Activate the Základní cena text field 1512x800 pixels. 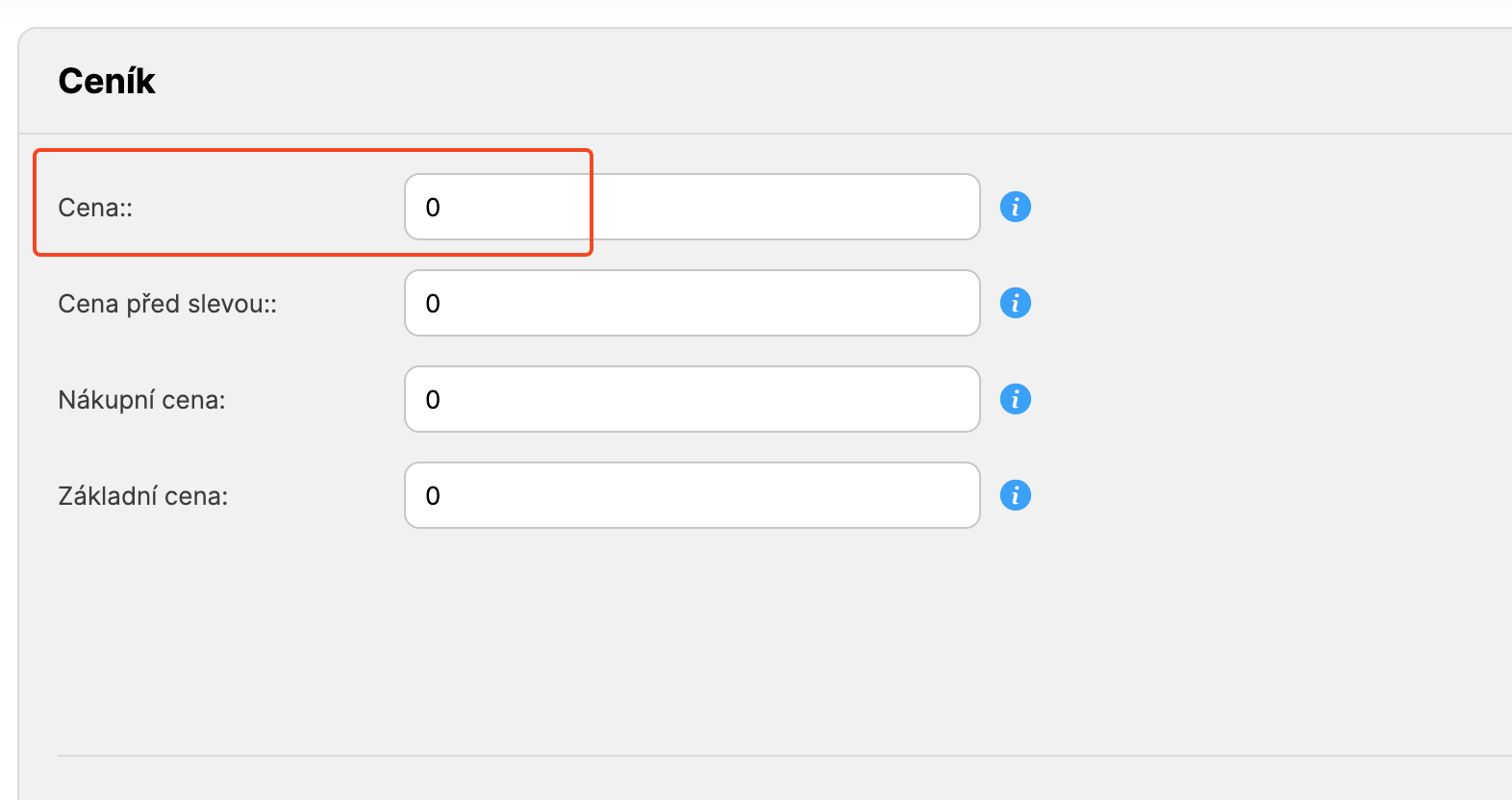point(693,495)
